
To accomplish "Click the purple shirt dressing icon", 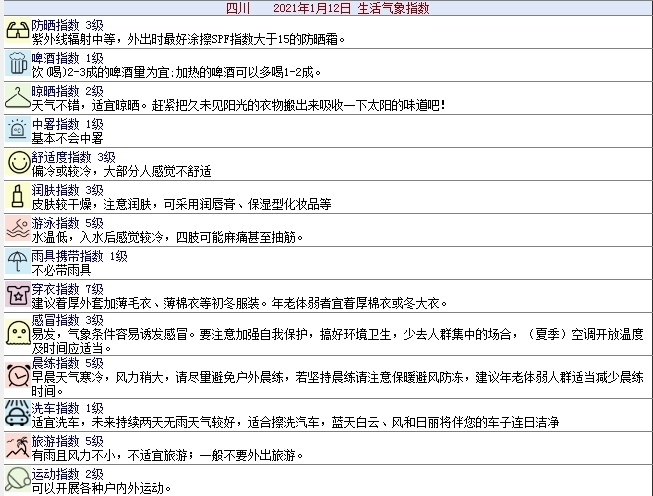I will pos(16,295).
